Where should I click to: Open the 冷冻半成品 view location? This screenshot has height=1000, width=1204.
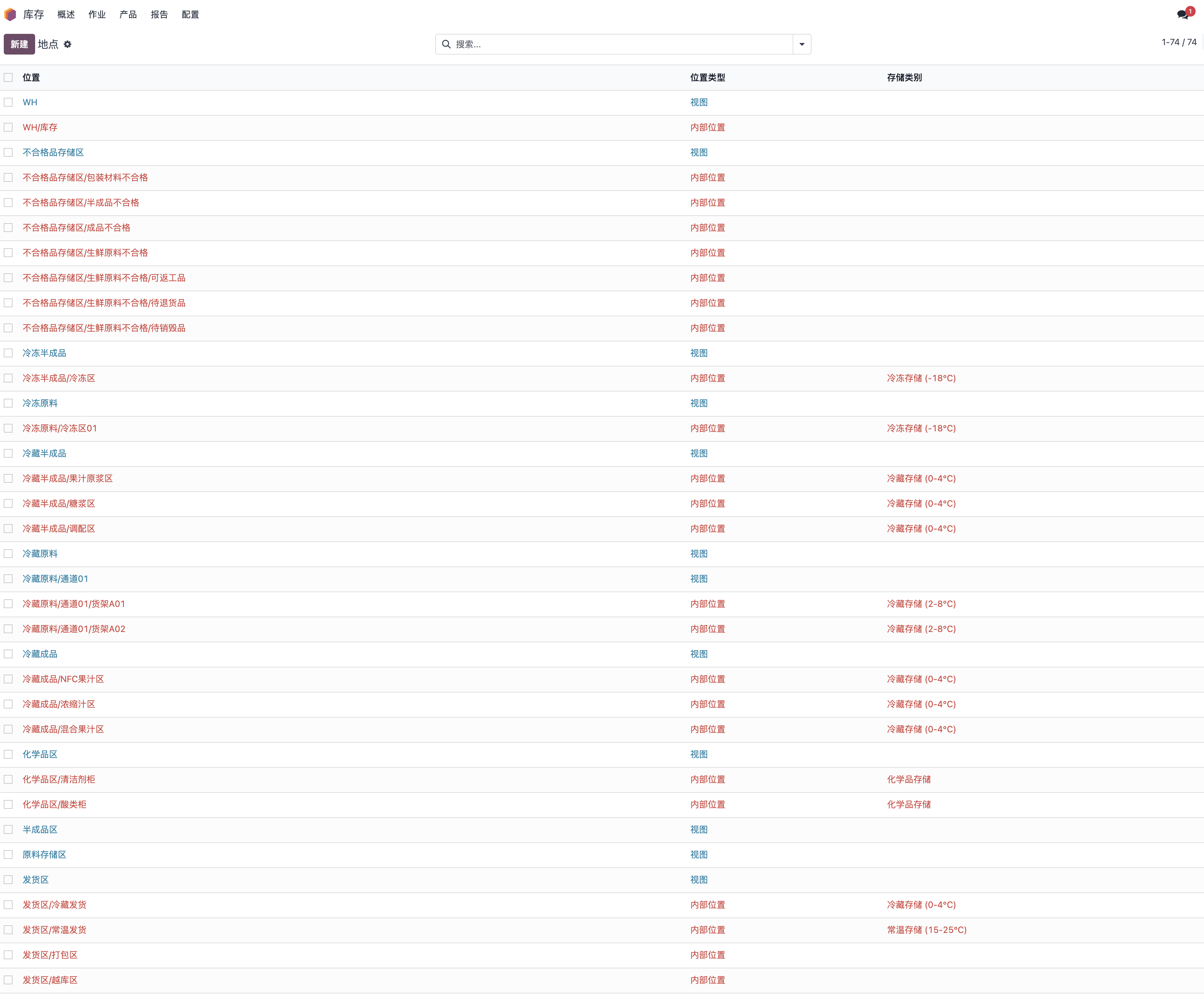coord(44,353)
